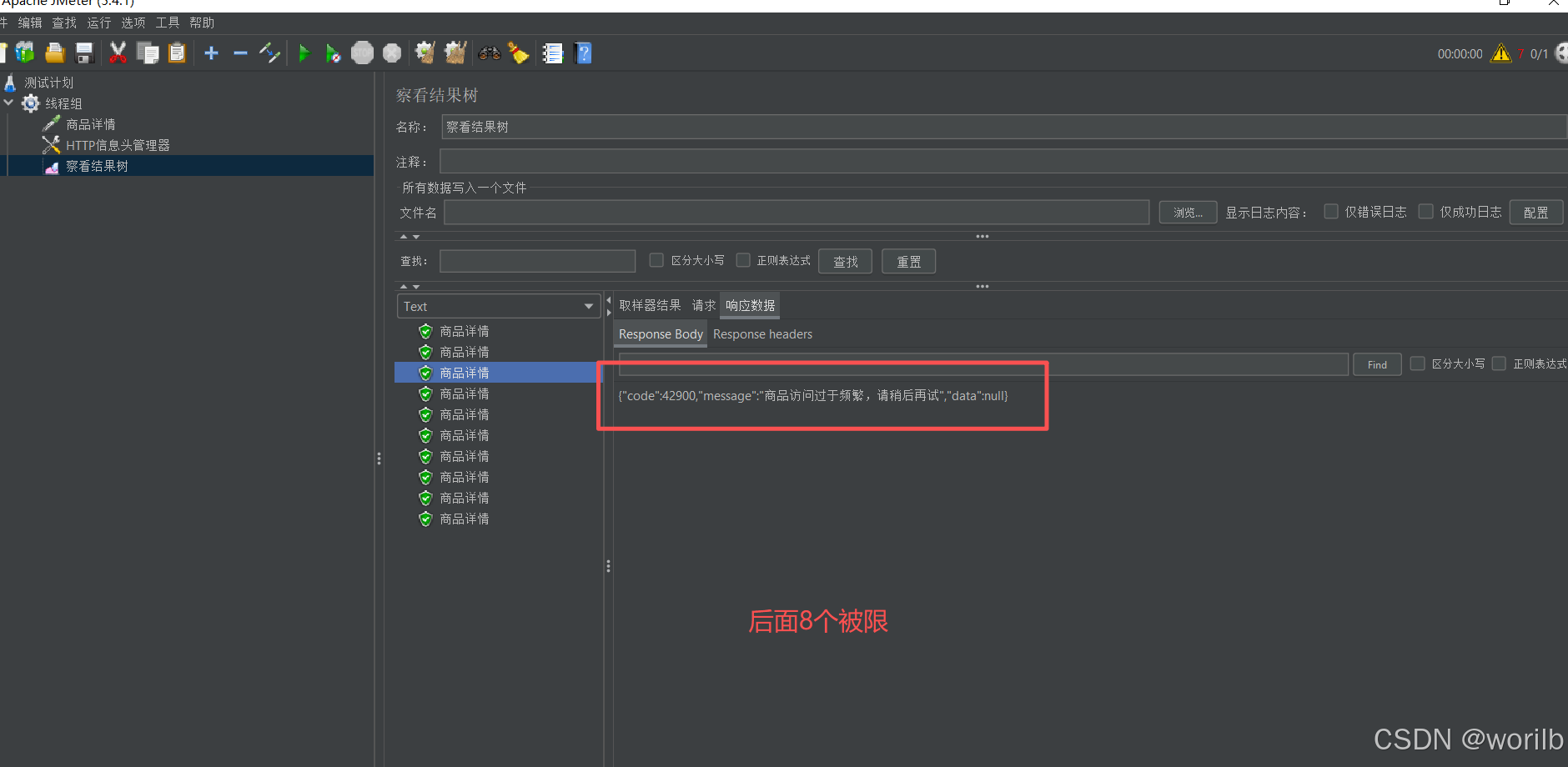The width and height of the screenshot is (1568, 767).
Task: Cut with the scissors icon
Action: 118,53
